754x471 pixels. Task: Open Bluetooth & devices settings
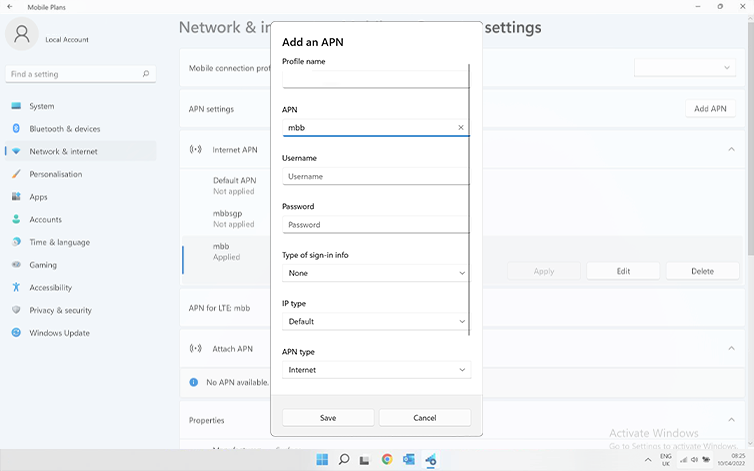point(64,129)
